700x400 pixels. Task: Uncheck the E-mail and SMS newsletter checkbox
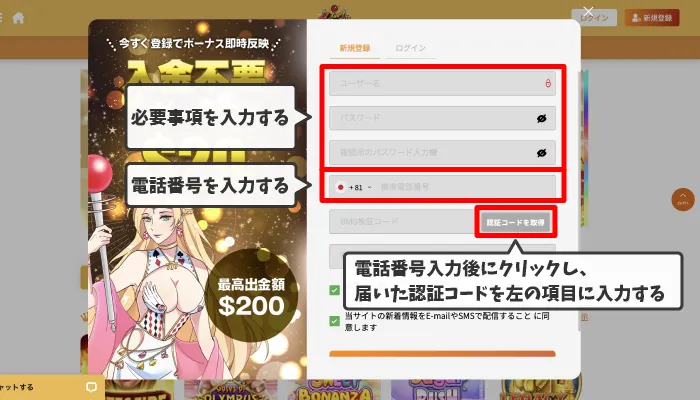point(334,321)
